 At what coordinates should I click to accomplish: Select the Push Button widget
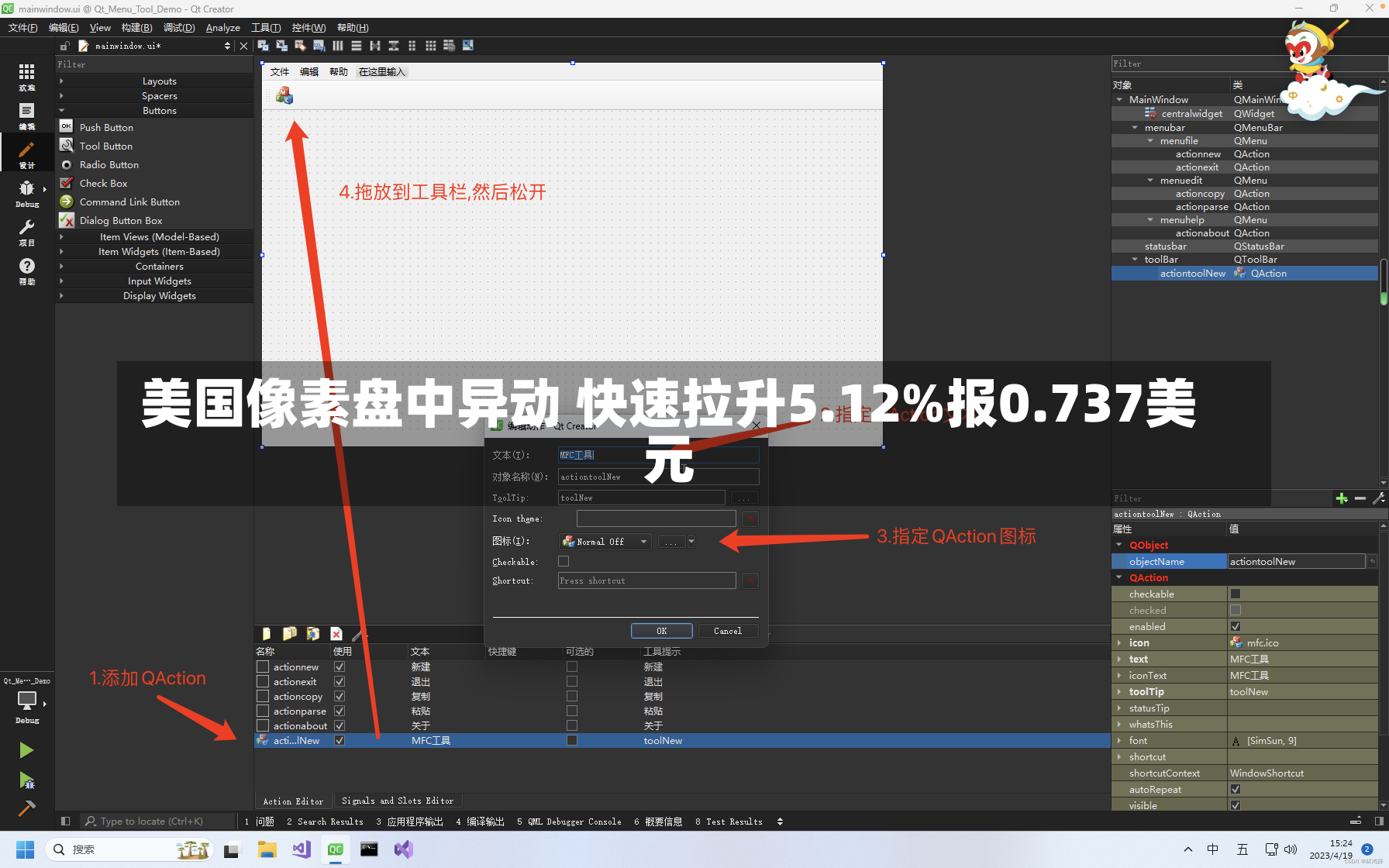point(106,127)
